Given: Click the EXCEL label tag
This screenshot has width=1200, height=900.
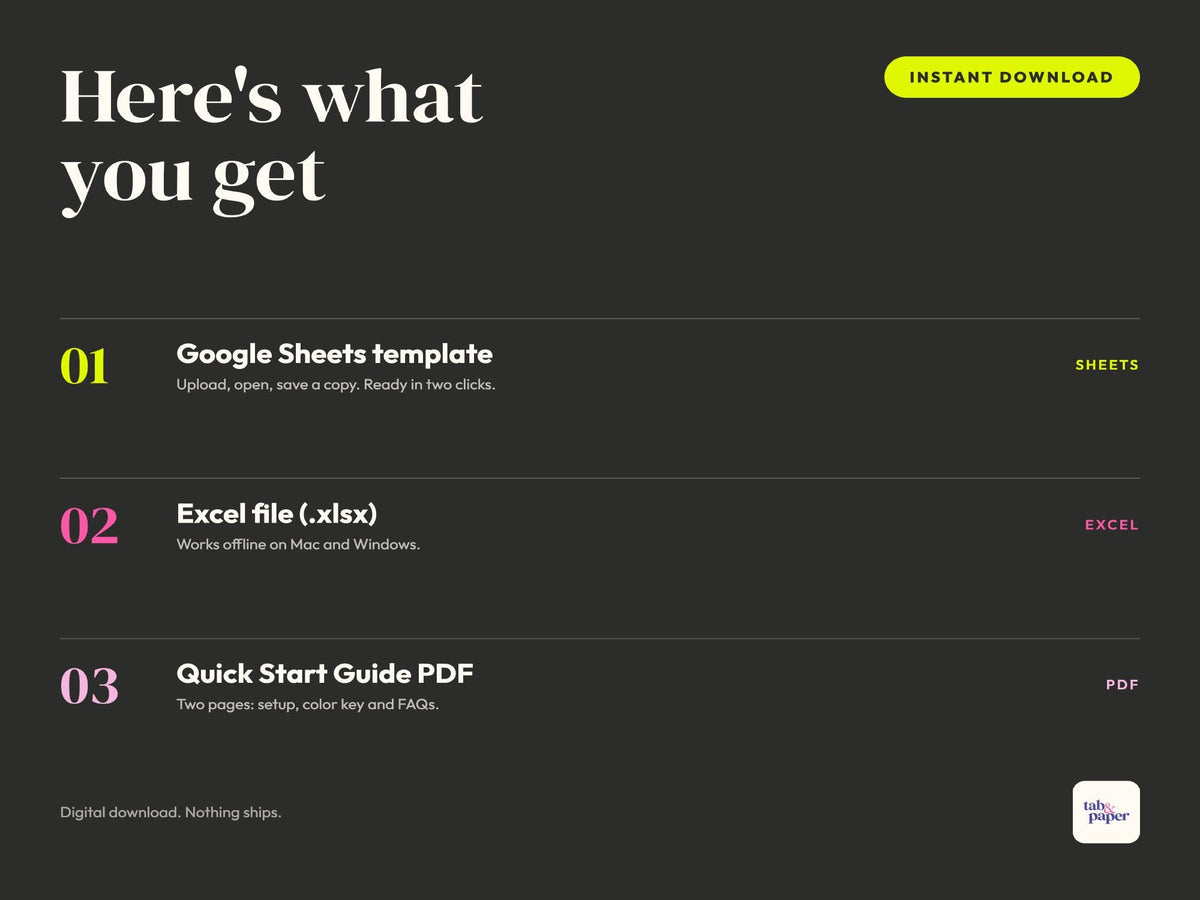Looking at the screenshot, I should pos(1112,525).
